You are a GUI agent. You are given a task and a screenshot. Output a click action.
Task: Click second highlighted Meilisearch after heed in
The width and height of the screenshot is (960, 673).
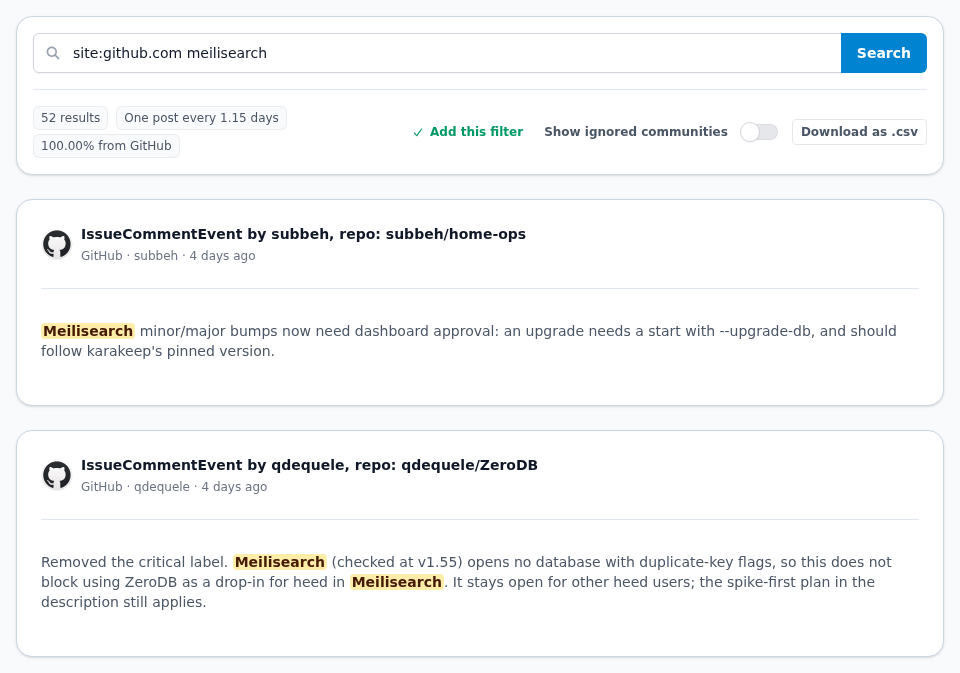click(397, 582)
